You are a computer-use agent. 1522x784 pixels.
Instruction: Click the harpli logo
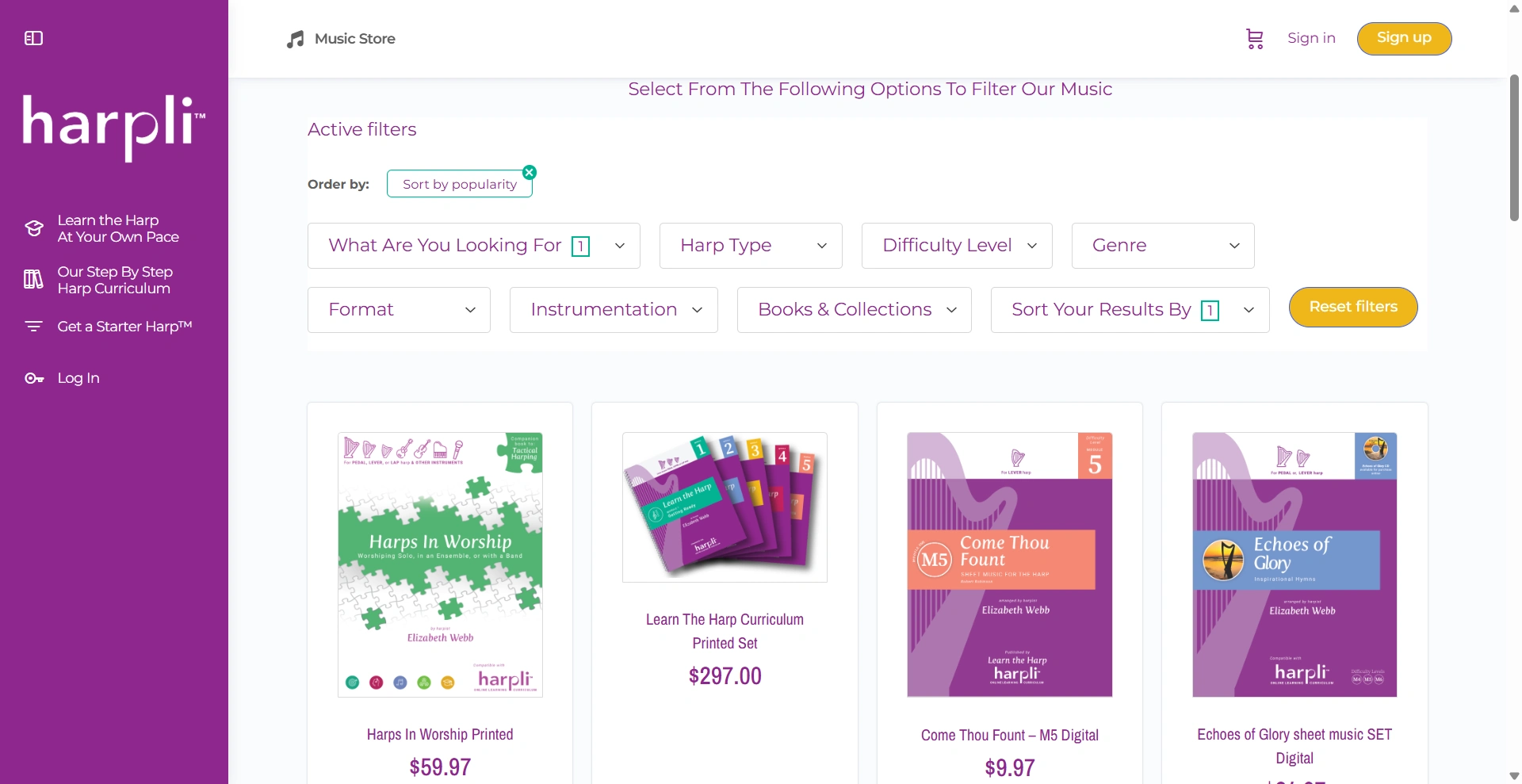113,127
